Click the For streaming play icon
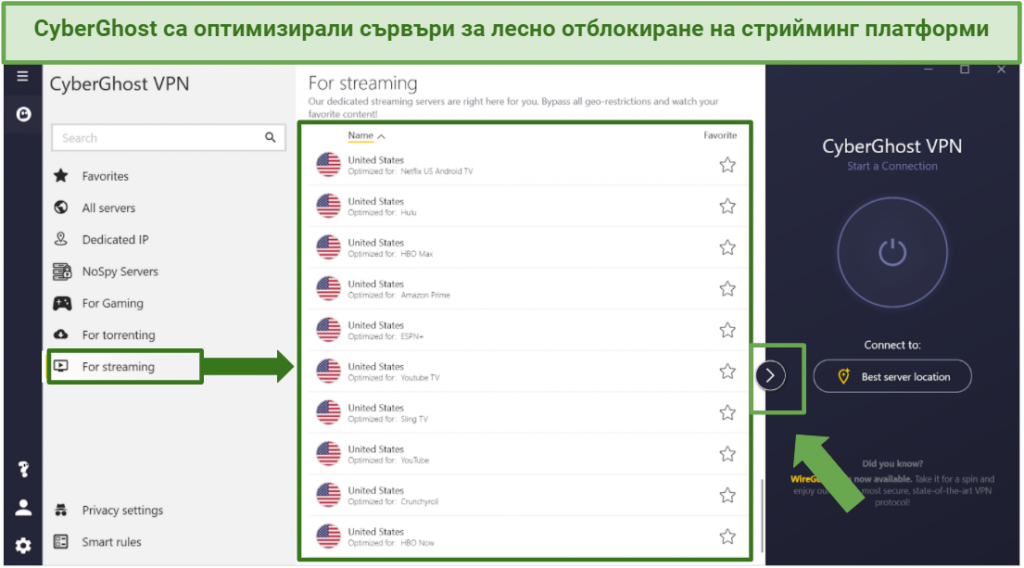The image size is (1024, 568). point(61,366)
